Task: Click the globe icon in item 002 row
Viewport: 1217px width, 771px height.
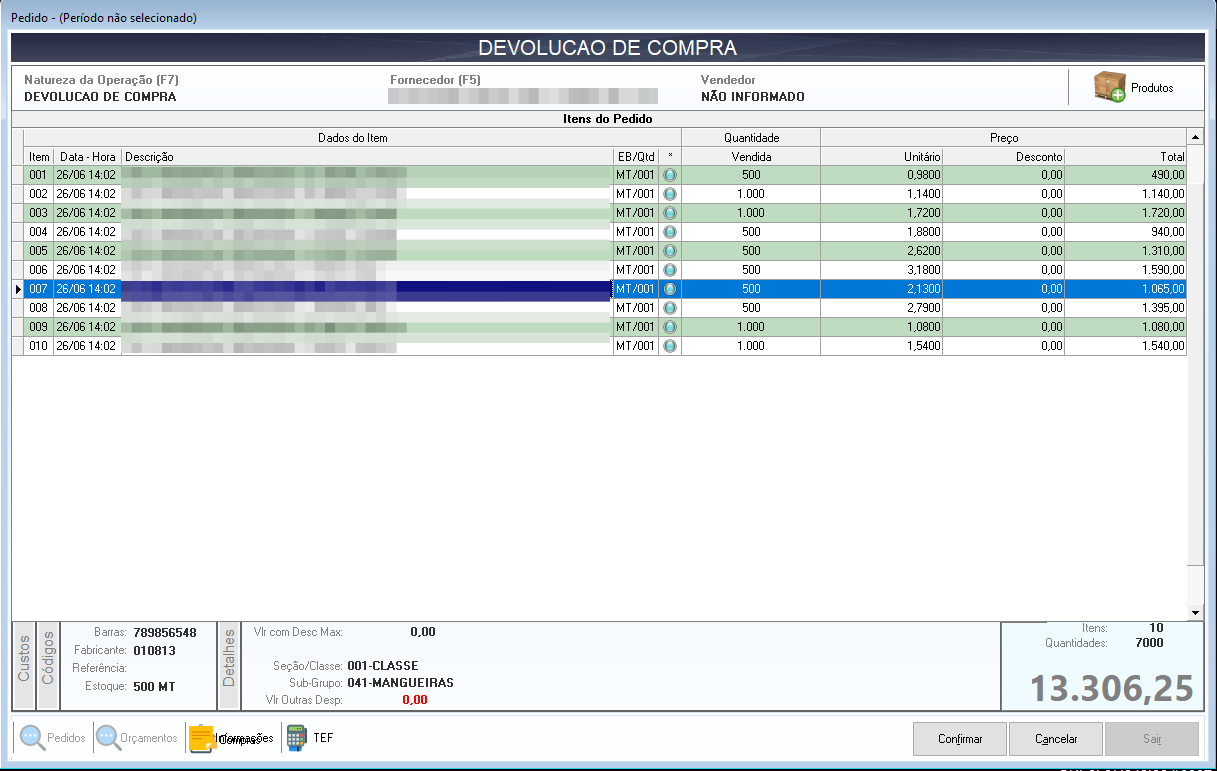Action: click(670, 193)
